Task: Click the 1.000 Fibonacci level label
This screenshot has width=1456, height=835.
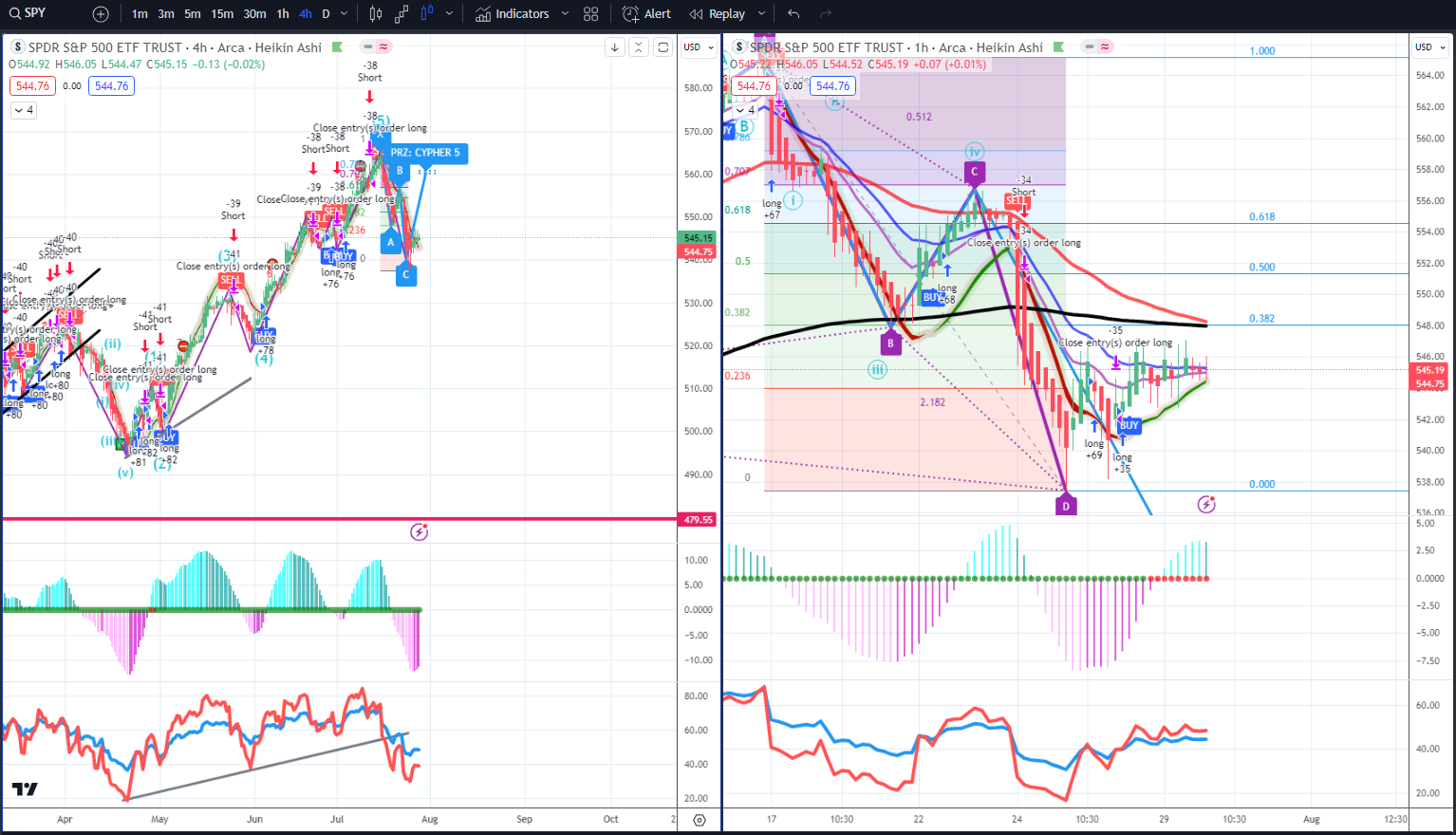Action: click(x=1261, y=51)
